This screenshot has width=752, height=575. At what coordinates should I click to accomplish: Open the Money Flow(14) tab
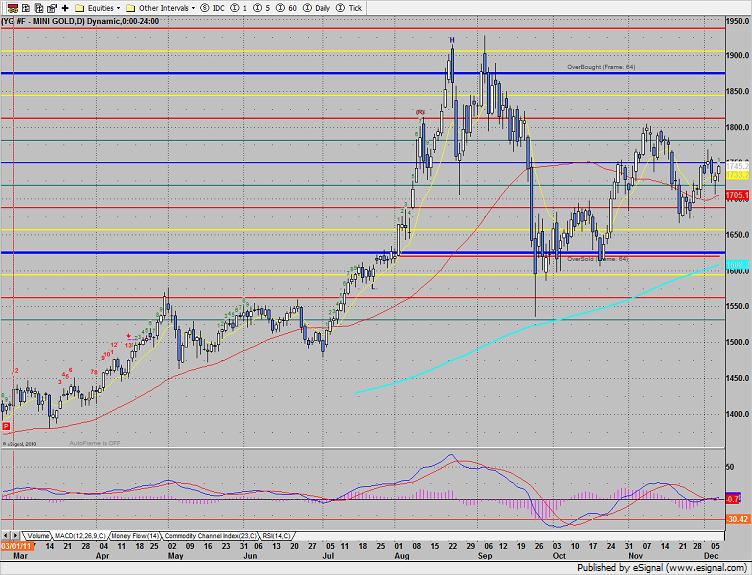point(137,535)
